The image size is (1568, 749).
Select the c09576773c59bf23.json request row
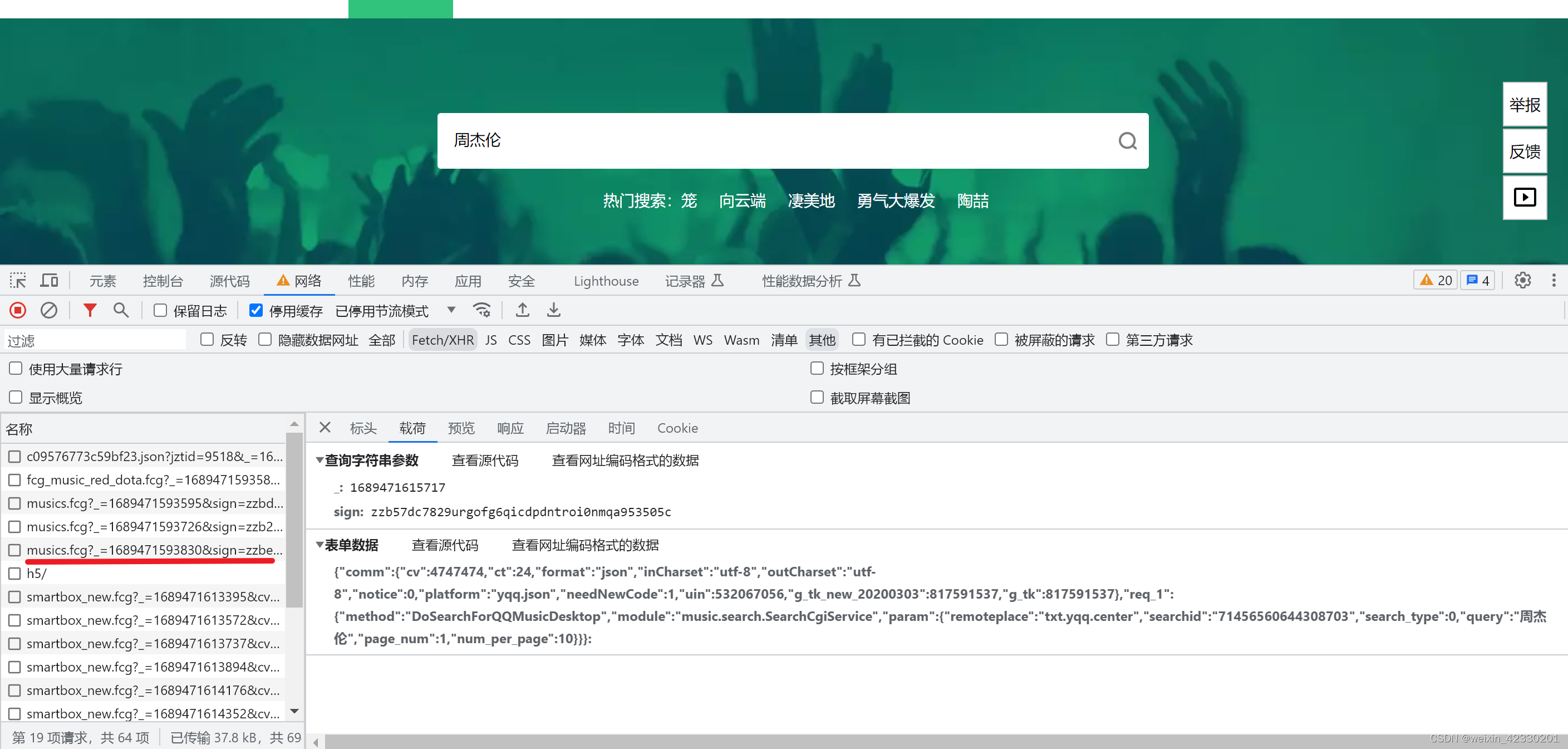tap(144, 456)
